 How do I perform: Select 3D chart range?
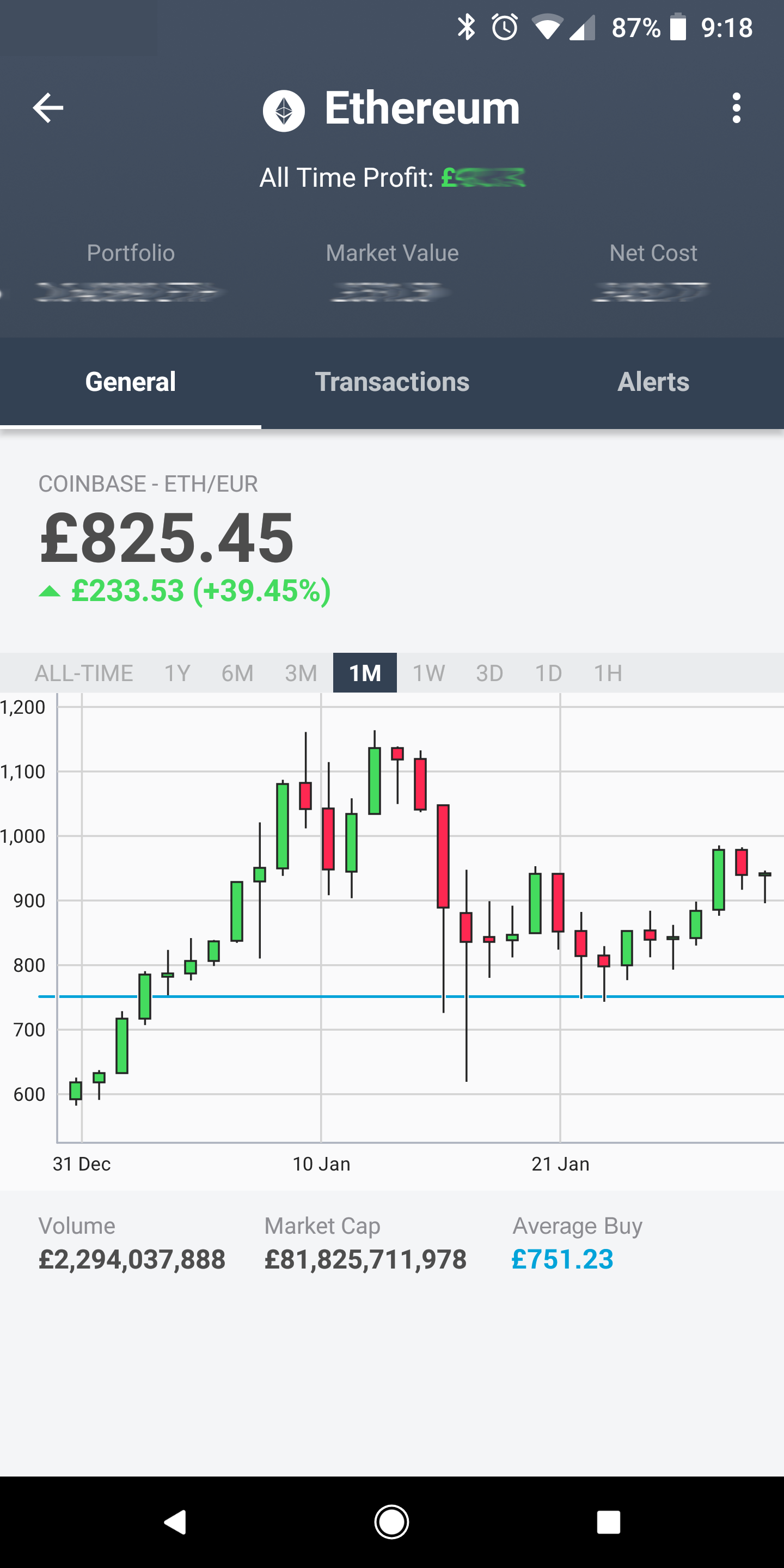[489, 673]
